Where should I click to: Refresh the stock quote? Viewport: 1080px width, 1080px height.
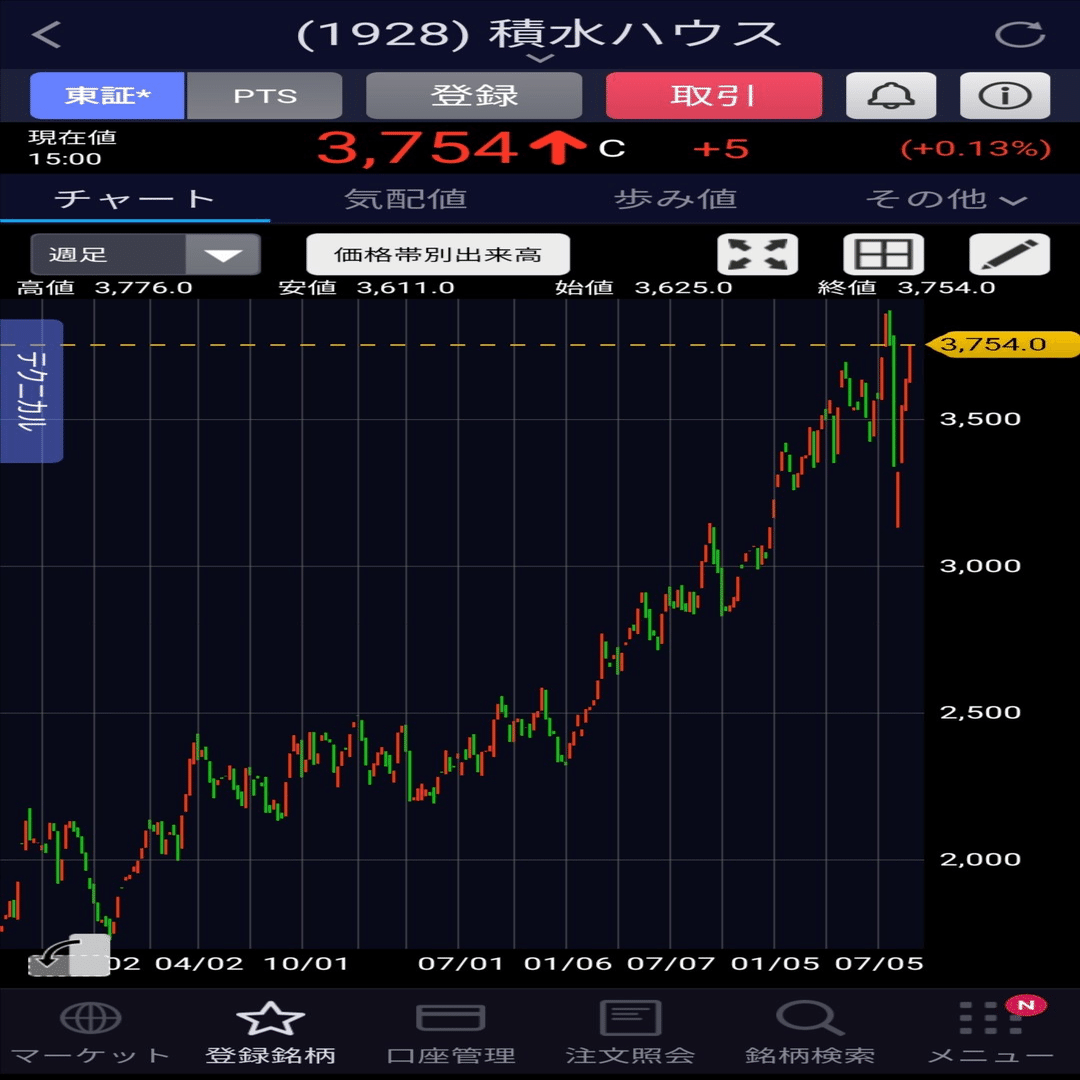pos(1020,34)
